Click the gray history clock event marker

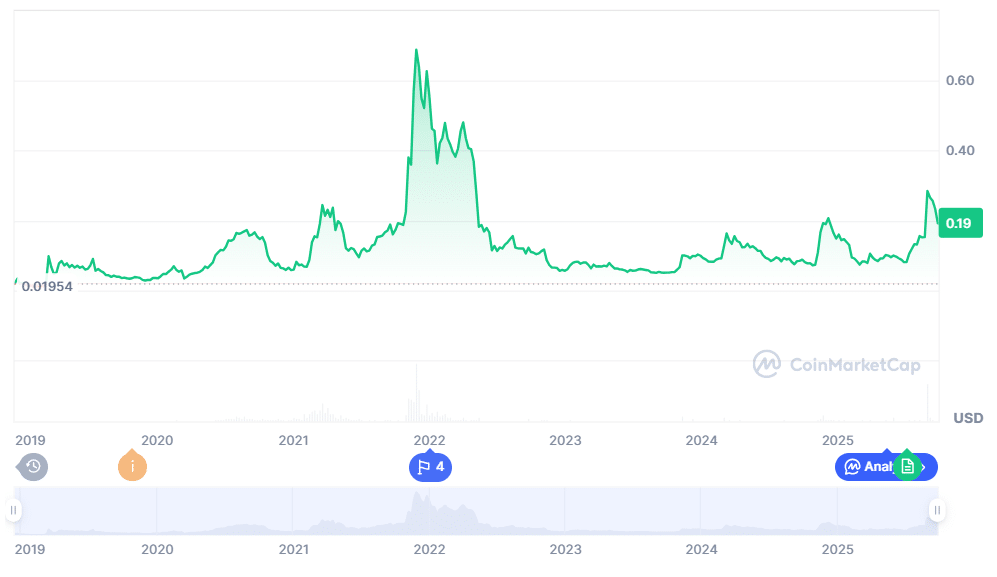33,466
